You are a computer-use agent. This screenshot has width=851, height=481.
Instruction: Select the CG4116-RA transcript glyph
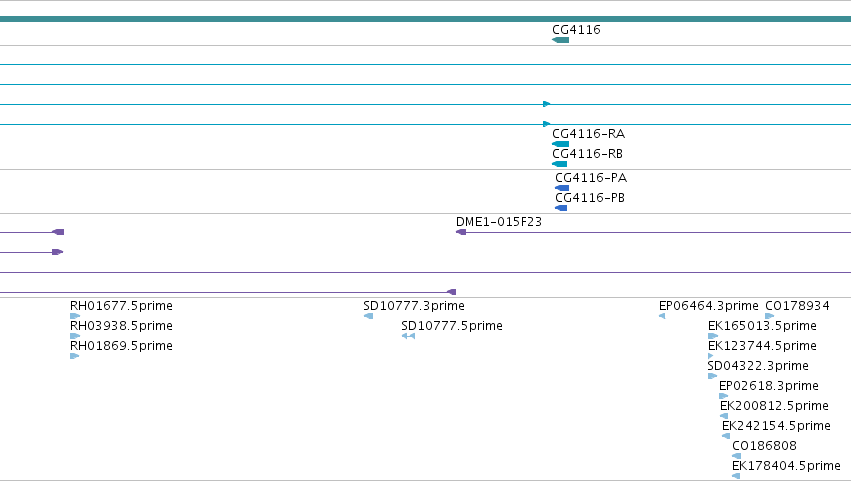[561, 144]
